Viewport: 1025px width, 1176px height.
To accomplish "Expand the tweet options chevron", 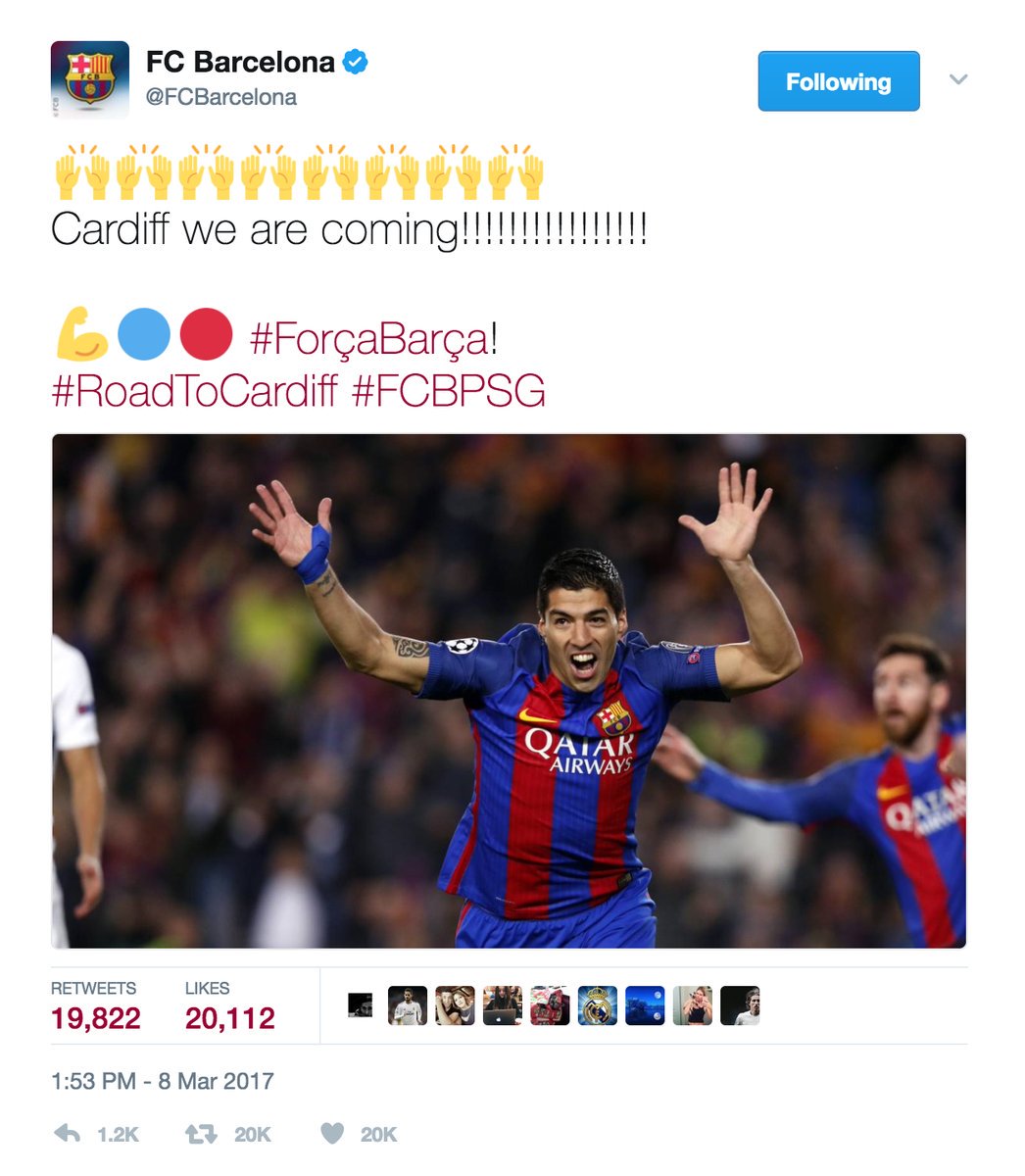I will (x=958, y=79).
